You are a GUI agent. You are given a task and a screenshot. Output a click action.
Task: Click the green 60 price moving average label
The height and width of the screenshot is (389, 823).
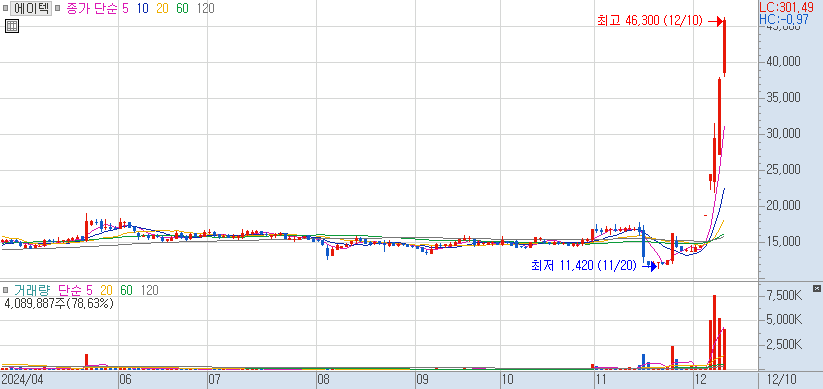[x=182, y=9]
